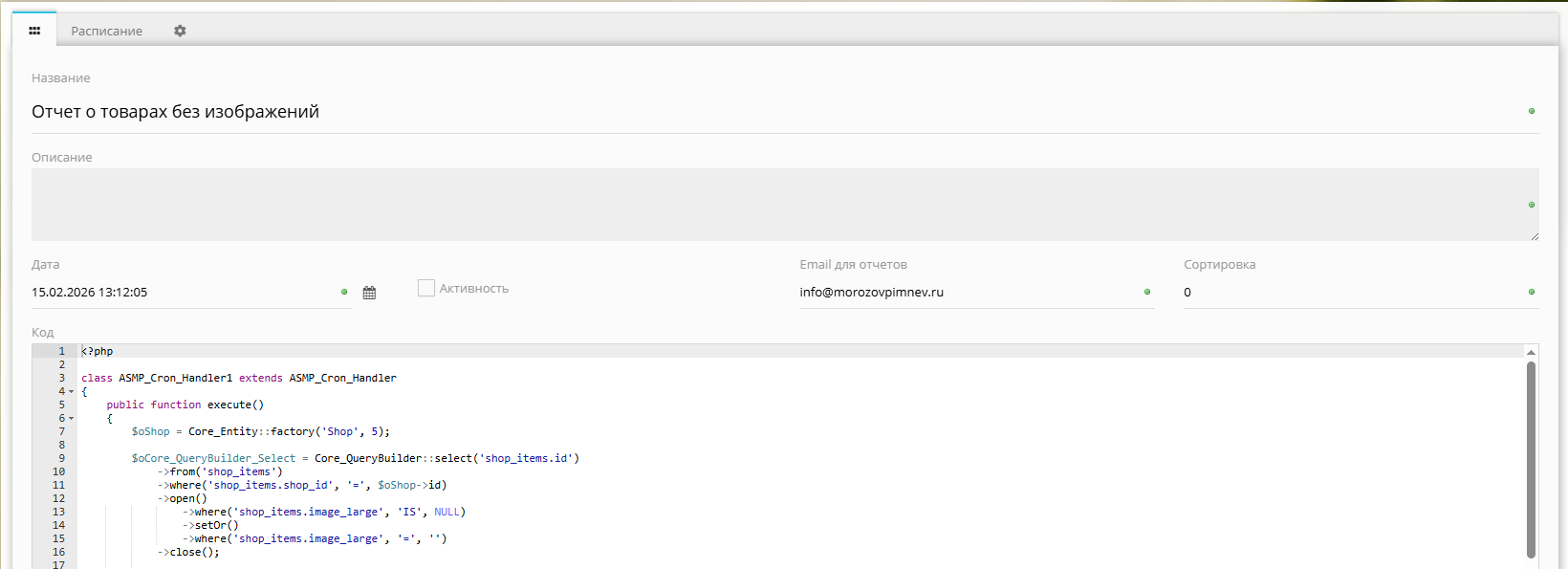Click line number 9 in editor gutter

(61, 458)
